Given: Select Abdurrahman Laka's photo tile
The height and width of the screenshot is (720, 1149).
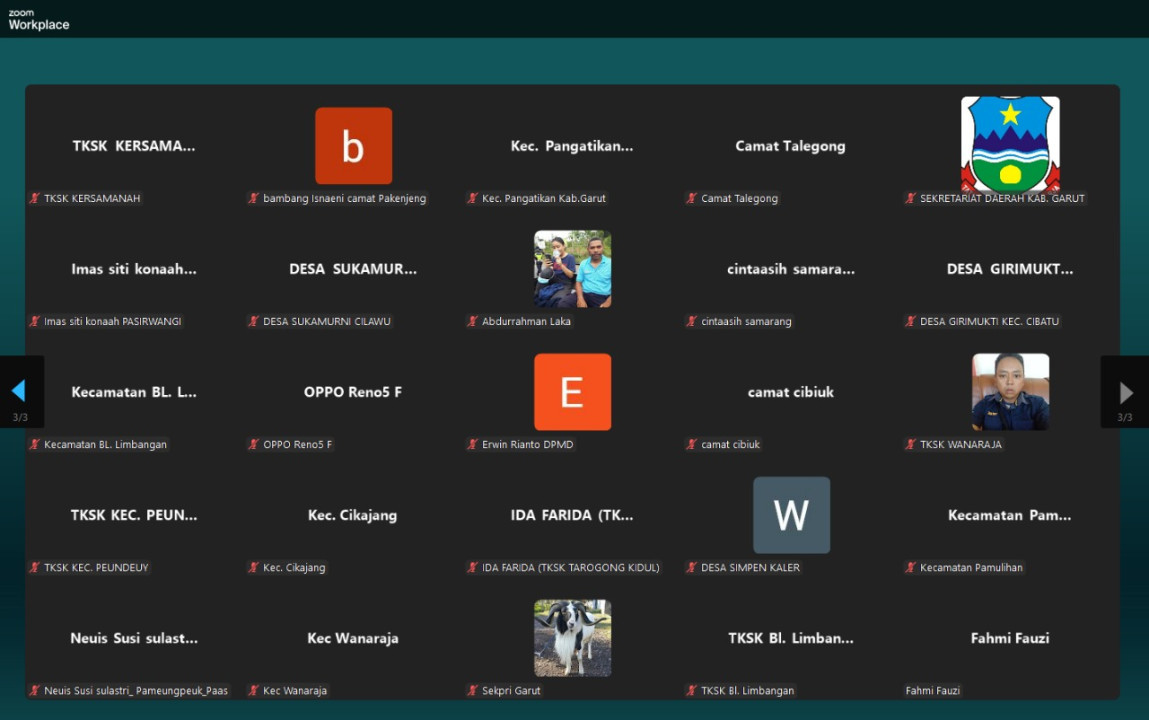Looking at the screenshot, I should coord(572,269).
